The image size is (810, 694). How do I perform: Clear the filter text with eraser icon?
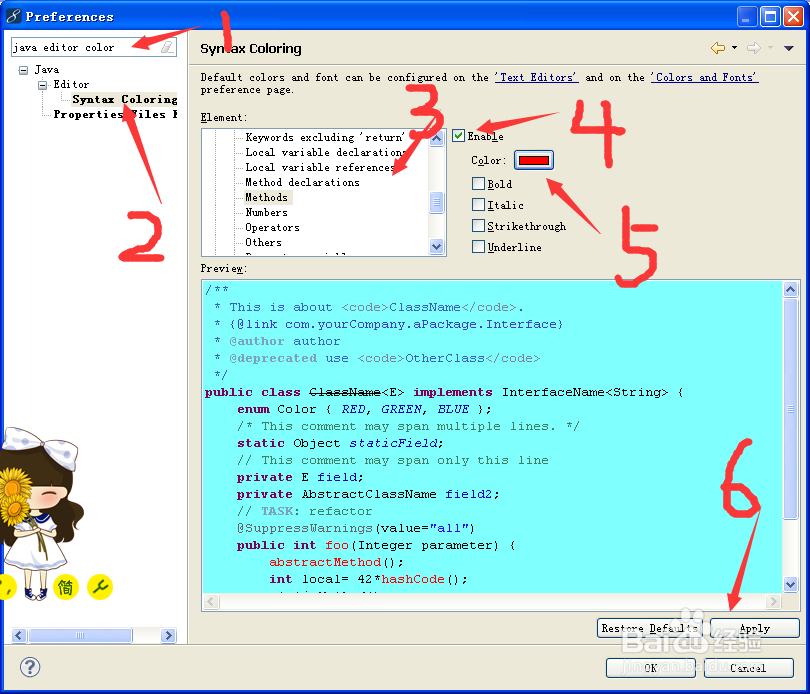(x=166, y=48)
